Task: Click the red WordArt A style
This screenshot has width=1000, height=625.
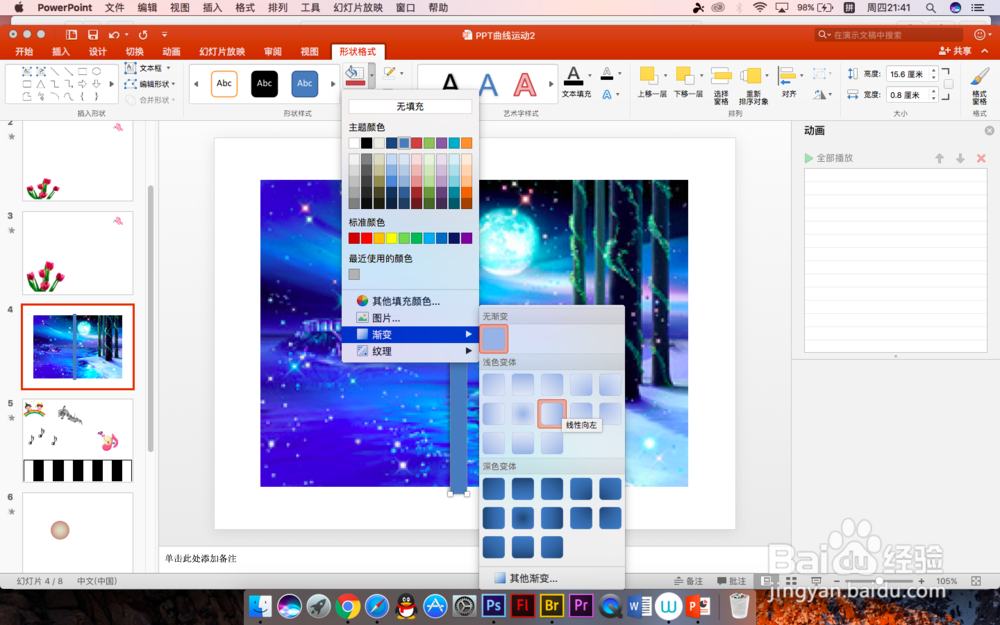Action: 525,84
